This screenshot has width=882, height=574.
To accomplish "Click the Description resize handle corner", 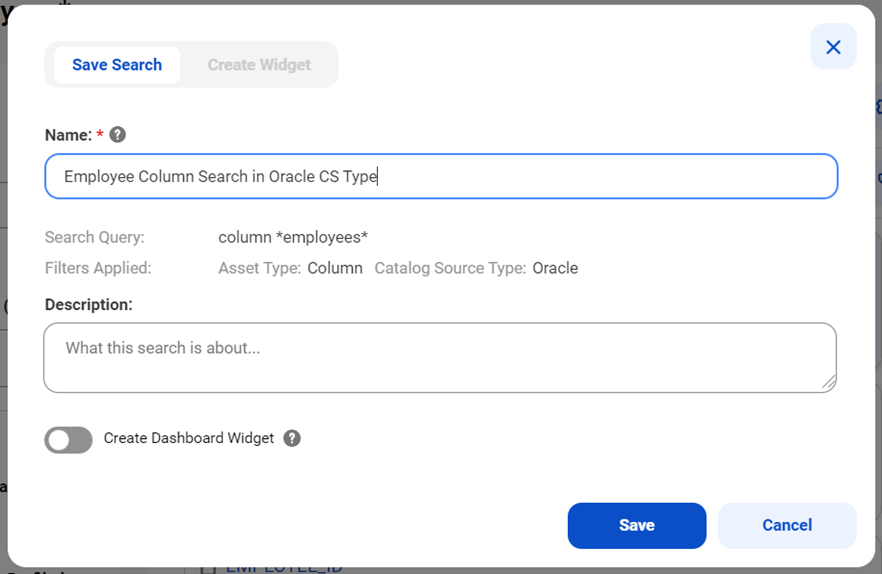I will click(829, 383).
